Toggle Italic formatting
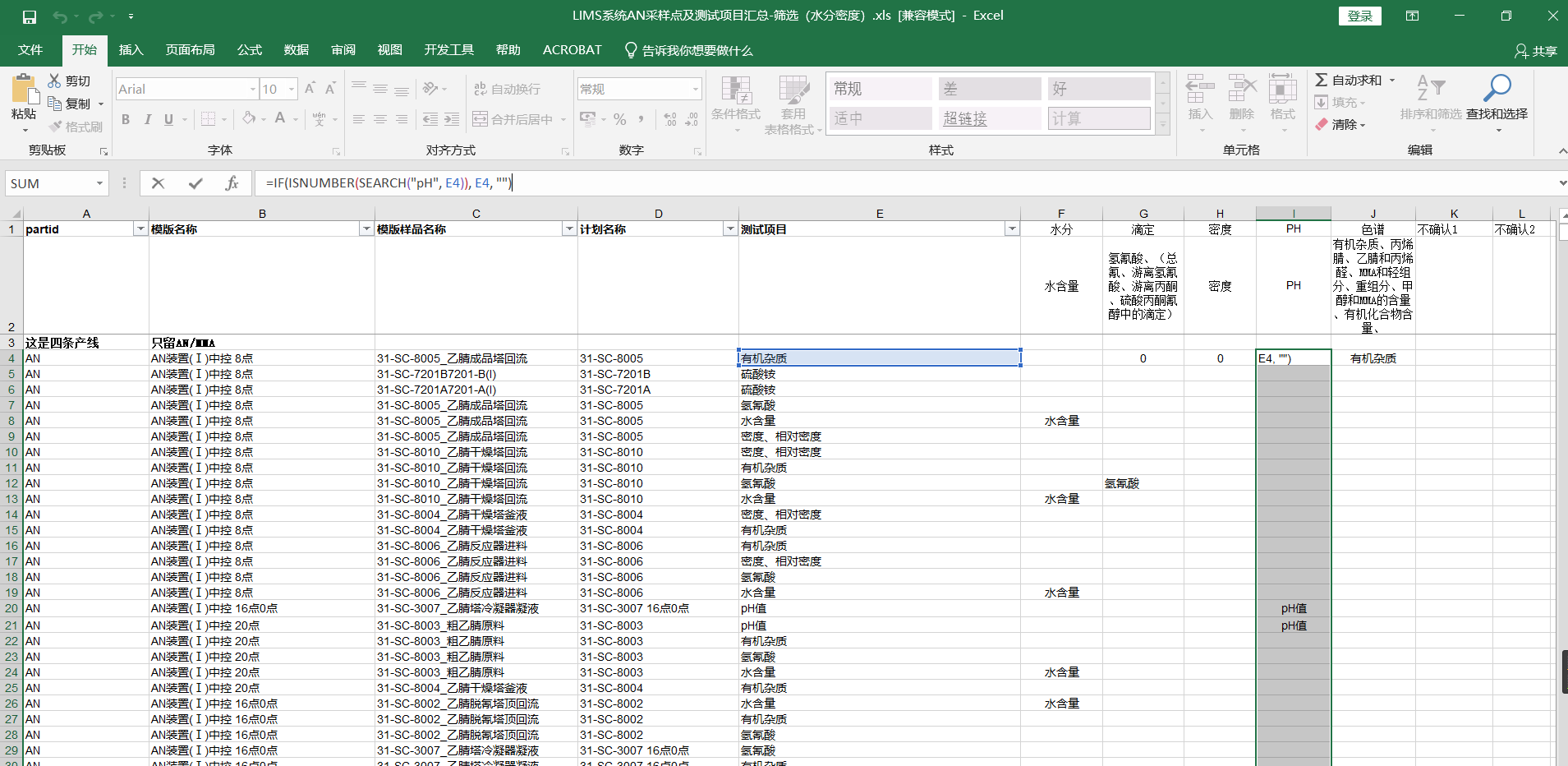This screenshot has height=766, width=1568. tap(148, 119)
